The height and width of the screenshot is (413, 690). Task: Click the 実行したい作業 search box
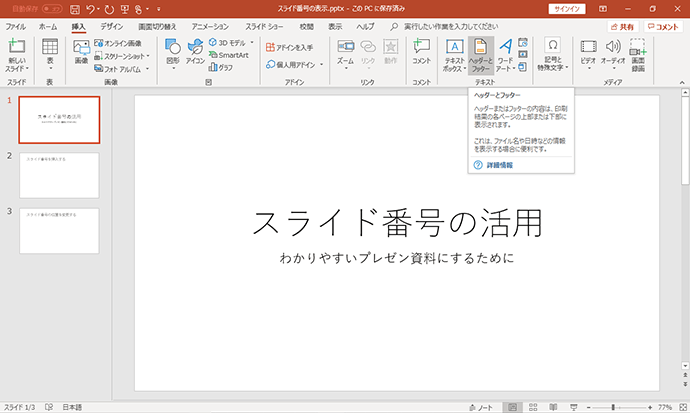[x=451, y=27]
